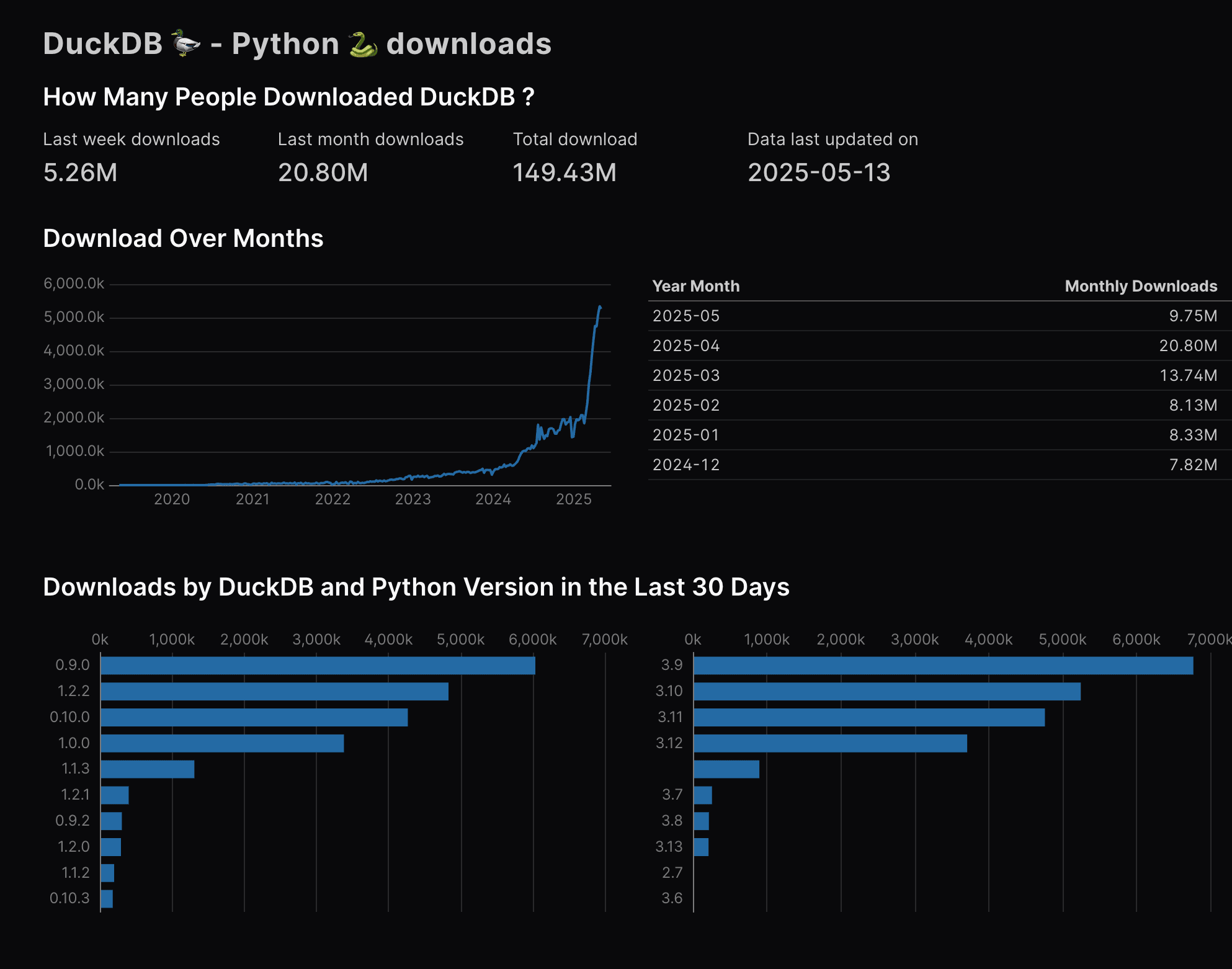This screenshot has height=969, width=1232.
Task: Click the bar for Python version 3.13
Action: [701, 847]
